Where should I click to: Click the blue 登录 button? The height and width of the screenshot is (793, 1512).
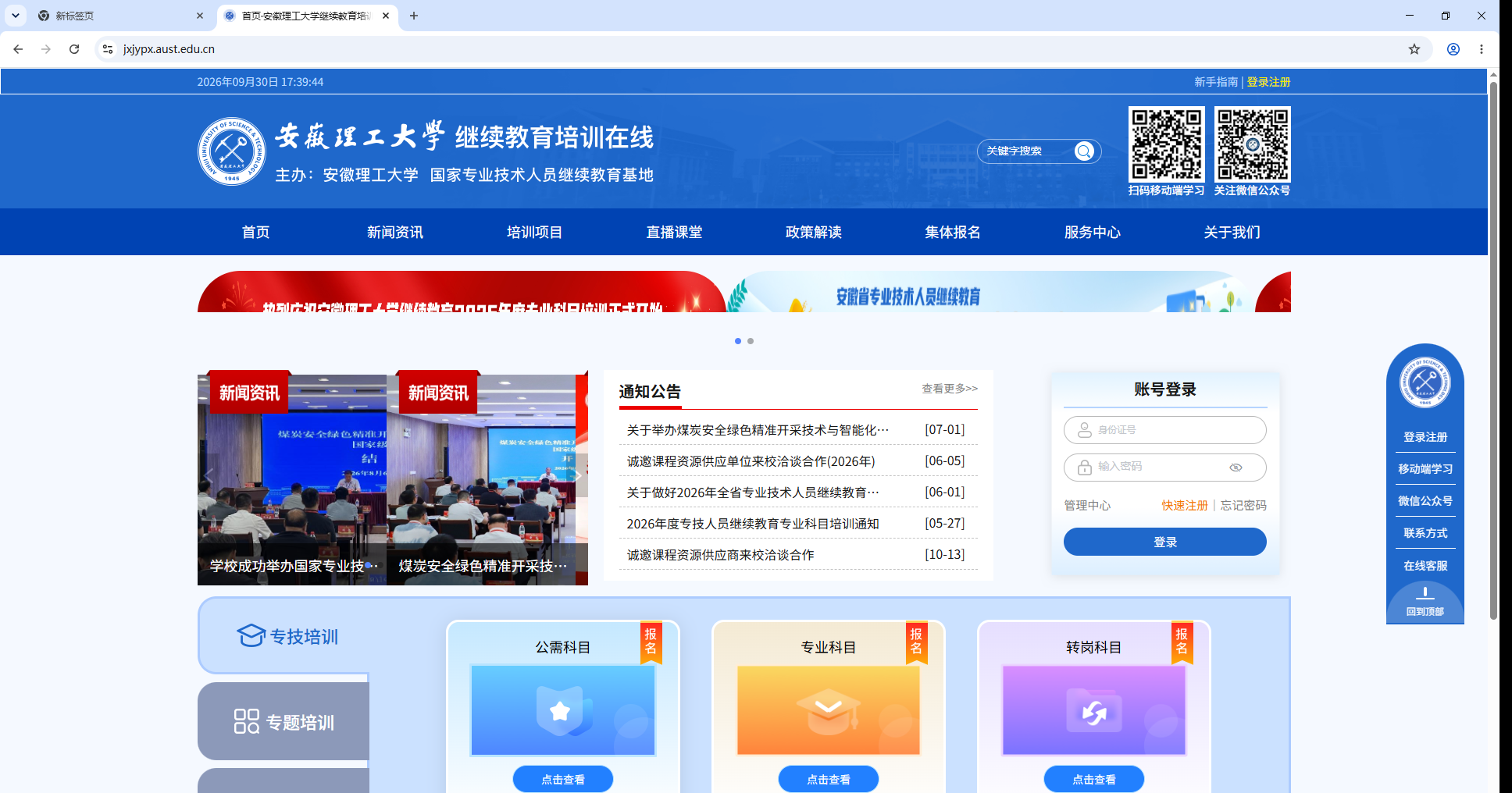(x=1165, y=542)
